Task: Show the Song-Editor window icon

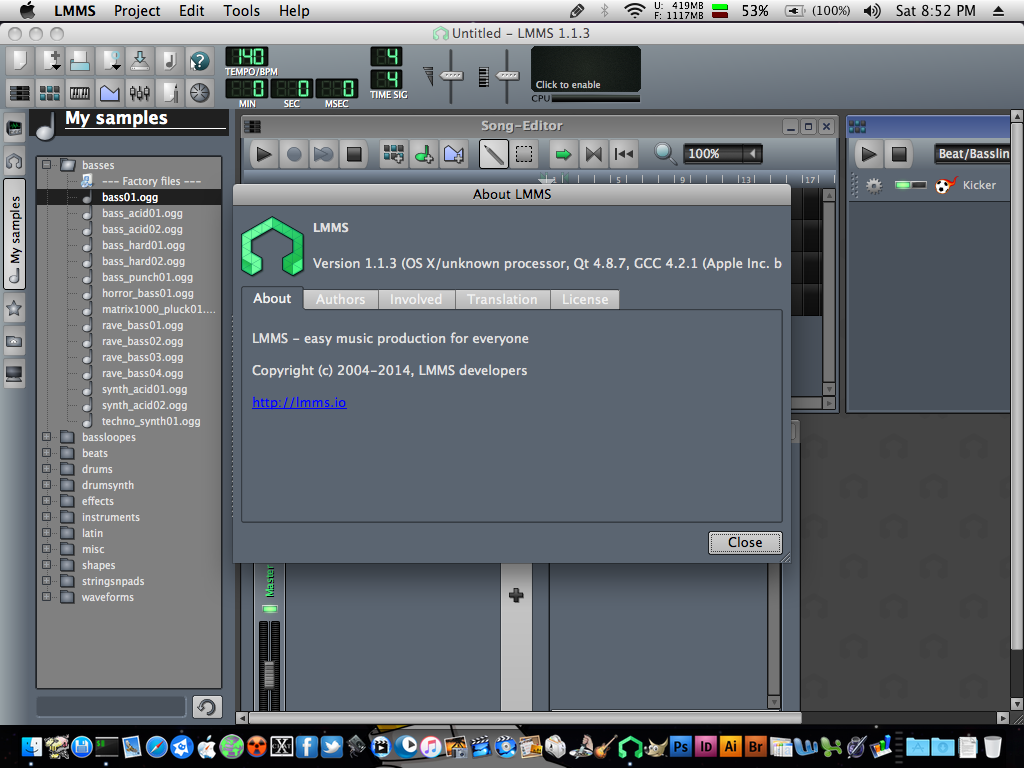Action: (x=20, y=93)
